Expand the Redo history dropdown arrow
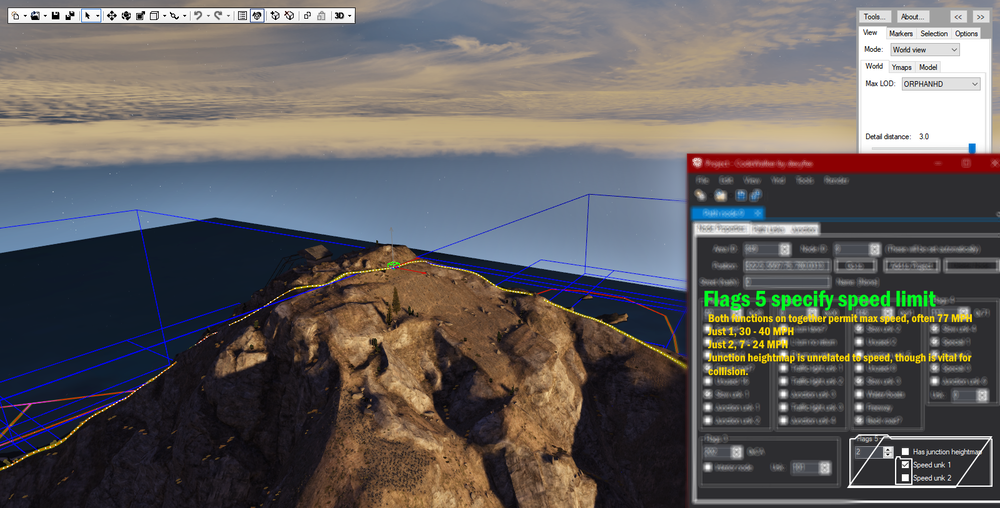Viewport: 1000px width, 508px height. click(x=228, y=16)
